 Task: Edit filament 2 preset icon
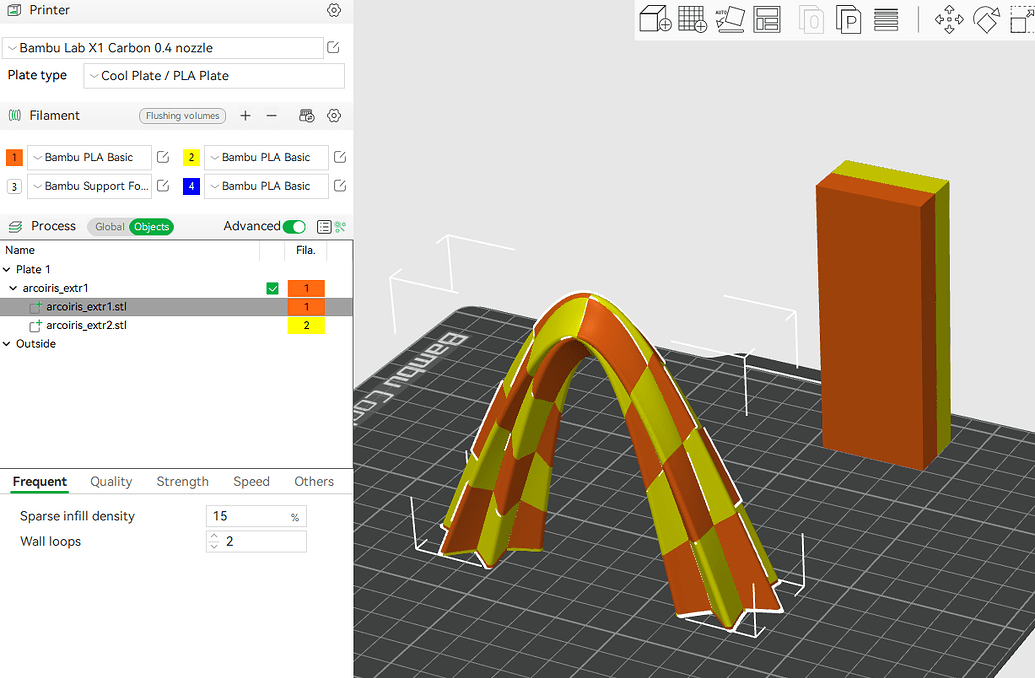340,157
